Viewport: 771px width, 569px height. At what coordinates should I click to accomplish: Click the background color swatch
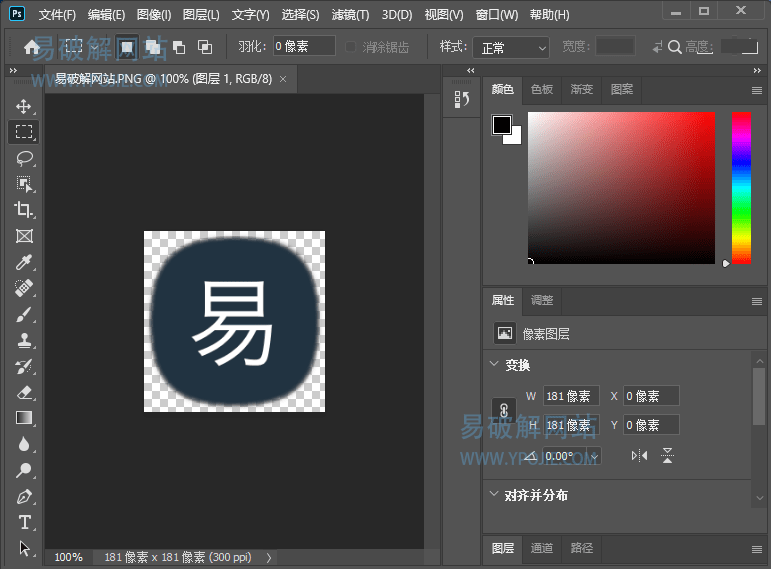point(514,137)
